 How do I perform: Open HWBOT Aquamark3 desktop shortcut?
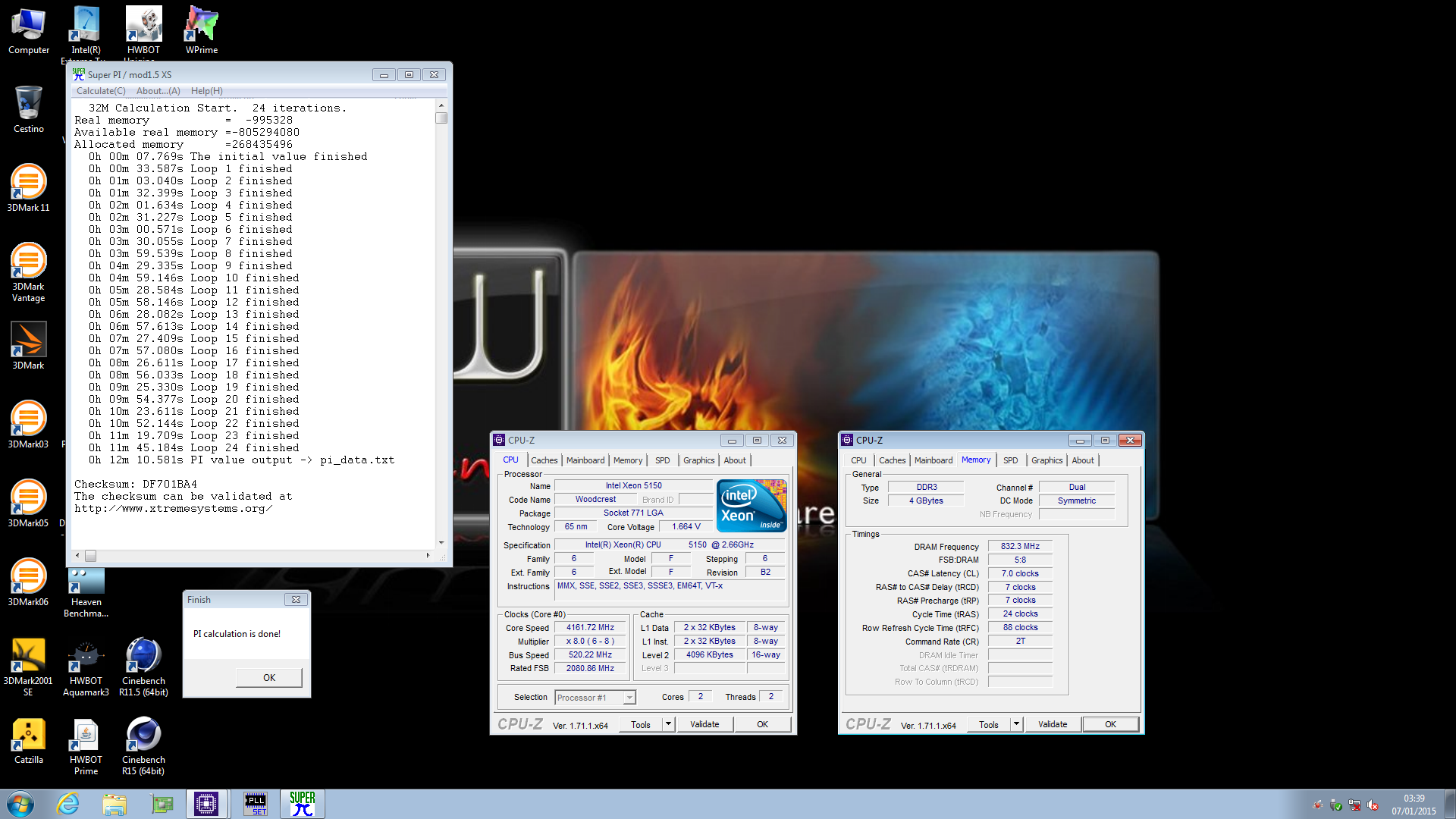point(86,667)
